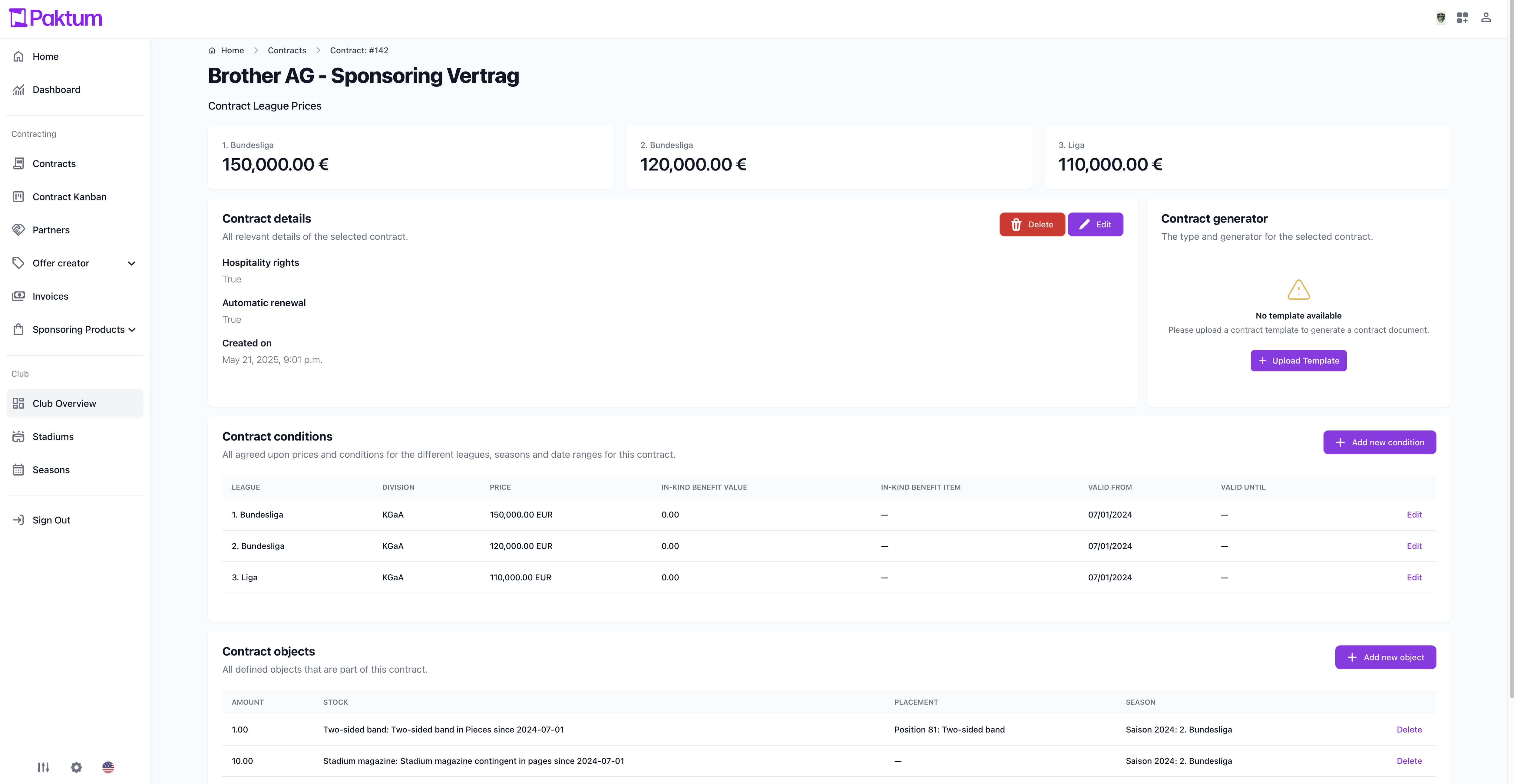
Task: Click the Brother AG - Sponsoring Vertrag title
Action: (363, 76)
